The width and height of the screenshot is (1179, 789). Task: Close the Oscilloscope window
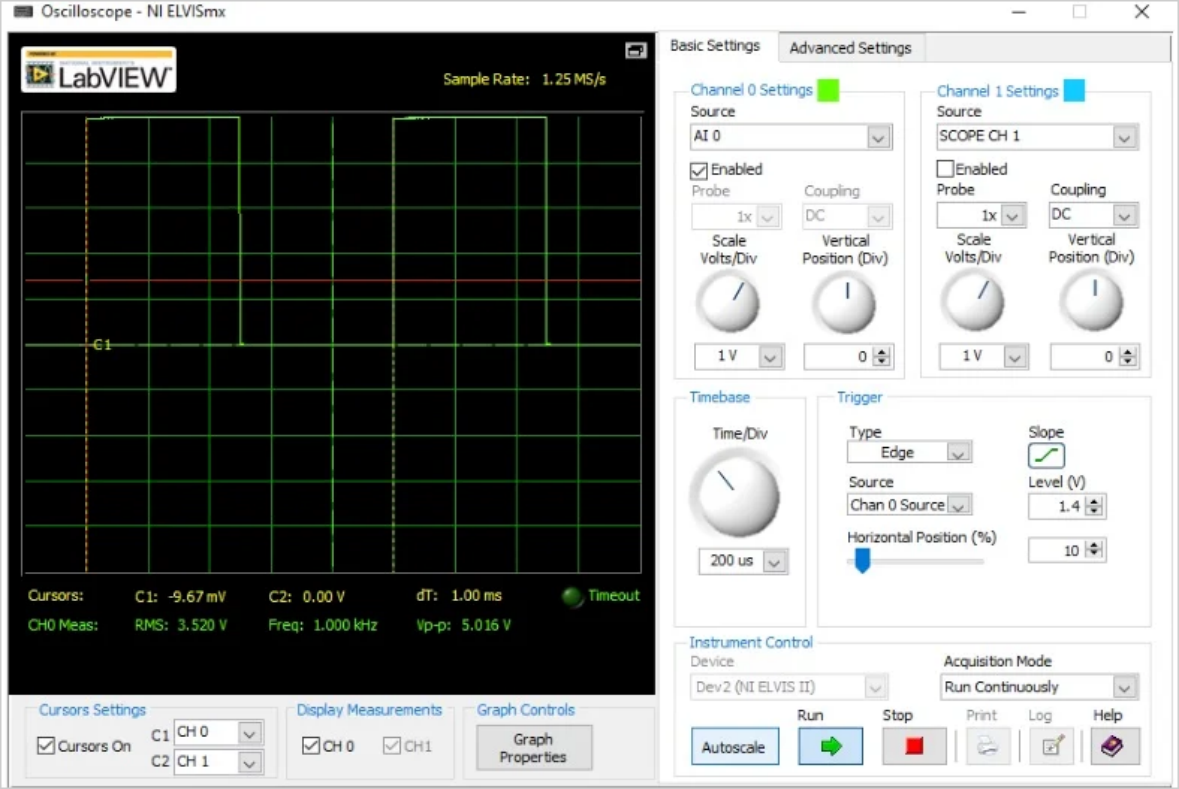pyautogui.click(x=1141, y=12)
